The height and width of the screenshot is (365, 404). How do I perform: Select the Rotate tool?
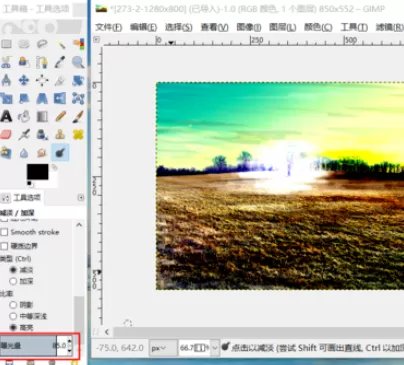click(x=78, y=80)
